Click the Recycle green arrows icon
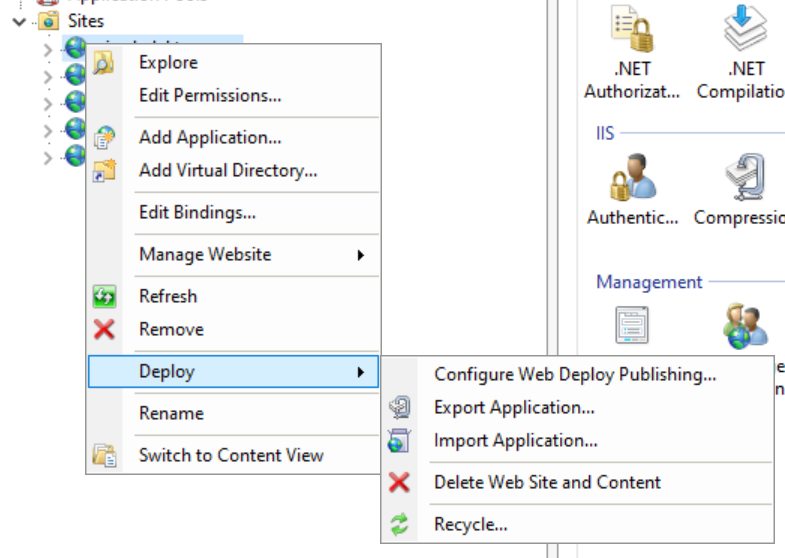Image resolution: width=785 pixels, height=558 pixels. coord(399,524)
